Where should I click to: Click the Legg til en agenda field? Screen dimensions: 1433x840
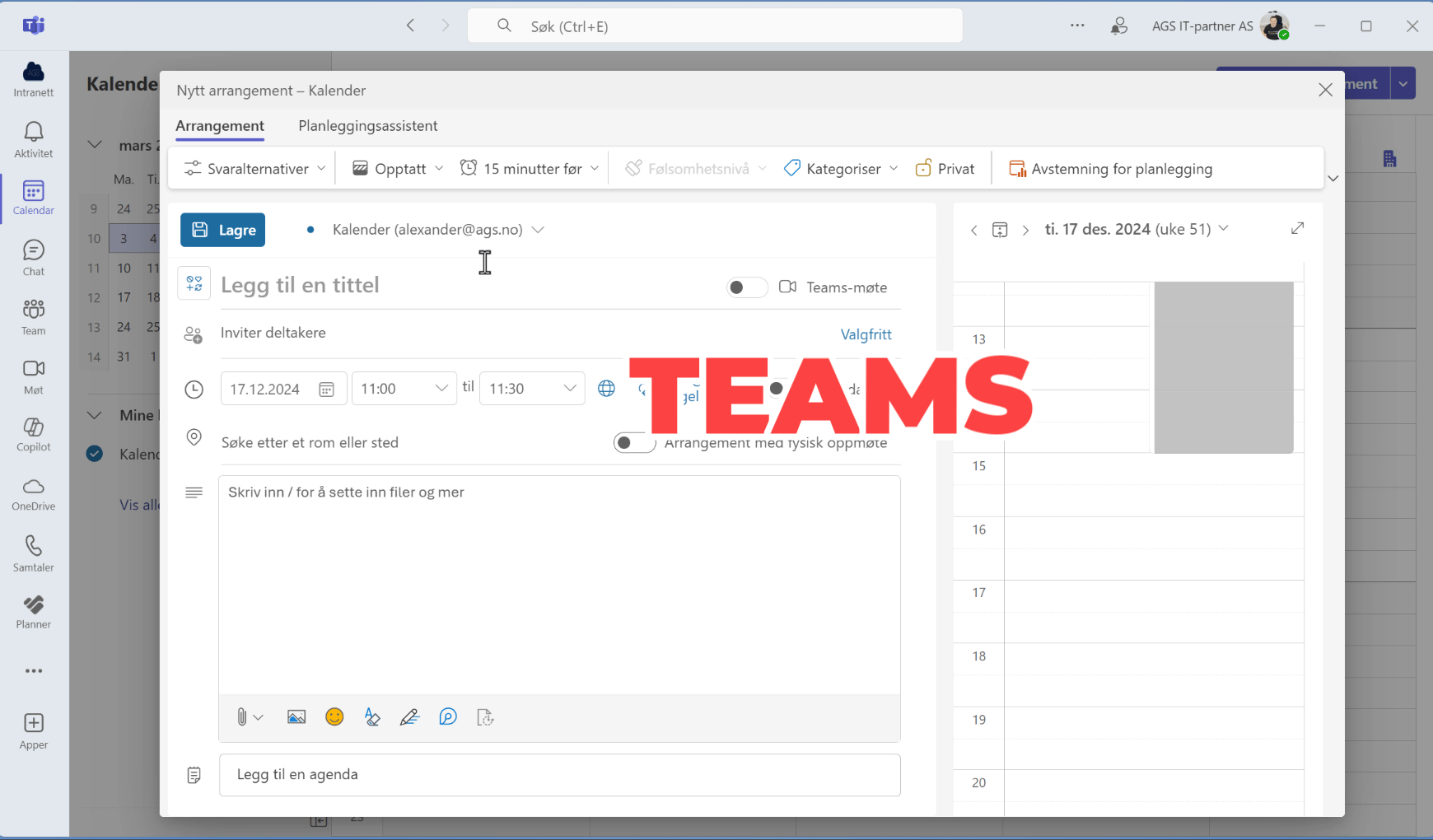tap(560, 775)
